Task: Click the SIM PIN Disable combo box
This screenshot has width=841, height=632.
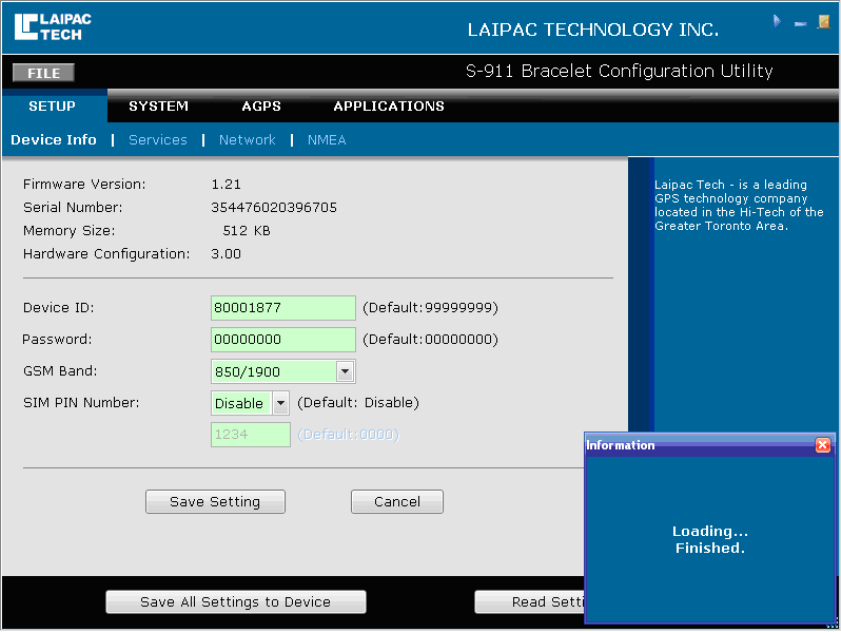Action: (250, 403)
